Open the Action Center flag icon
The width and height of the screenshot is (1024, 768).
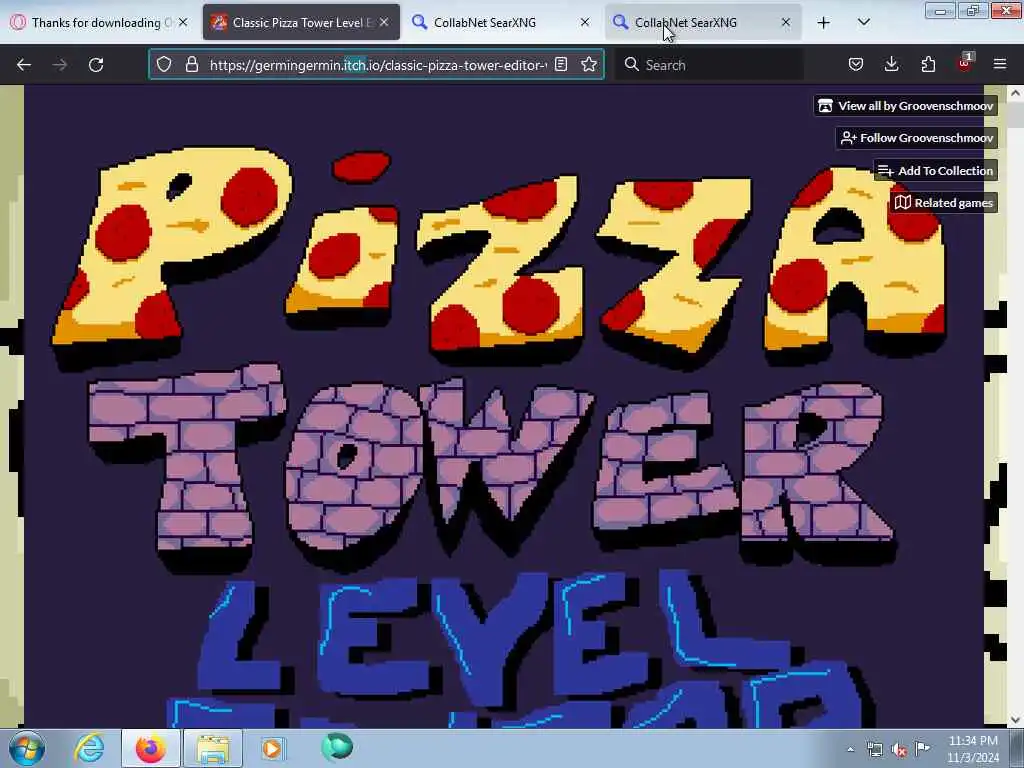(x=922, y=748)
